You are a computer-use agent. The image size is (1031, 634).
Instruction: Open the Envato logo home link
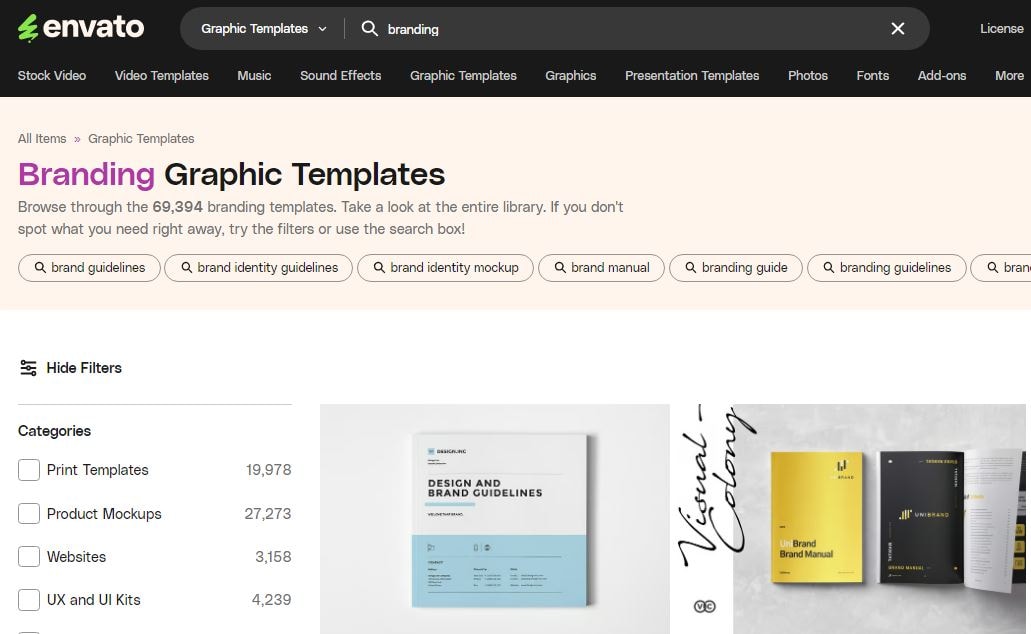pyautogui.click(x=81, y=28)
